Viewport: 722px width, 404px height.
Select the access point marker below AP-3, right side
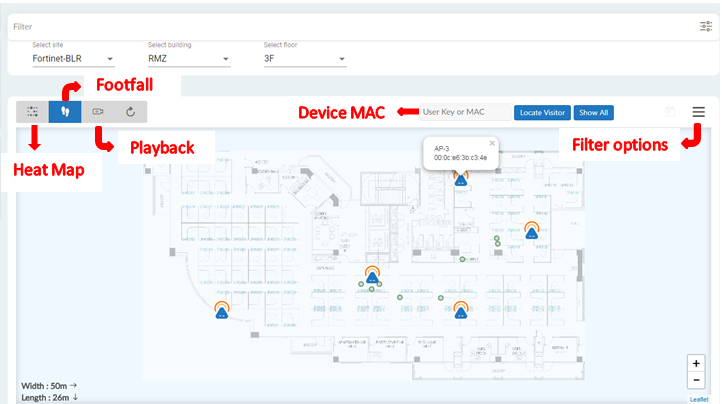(532, 230)
